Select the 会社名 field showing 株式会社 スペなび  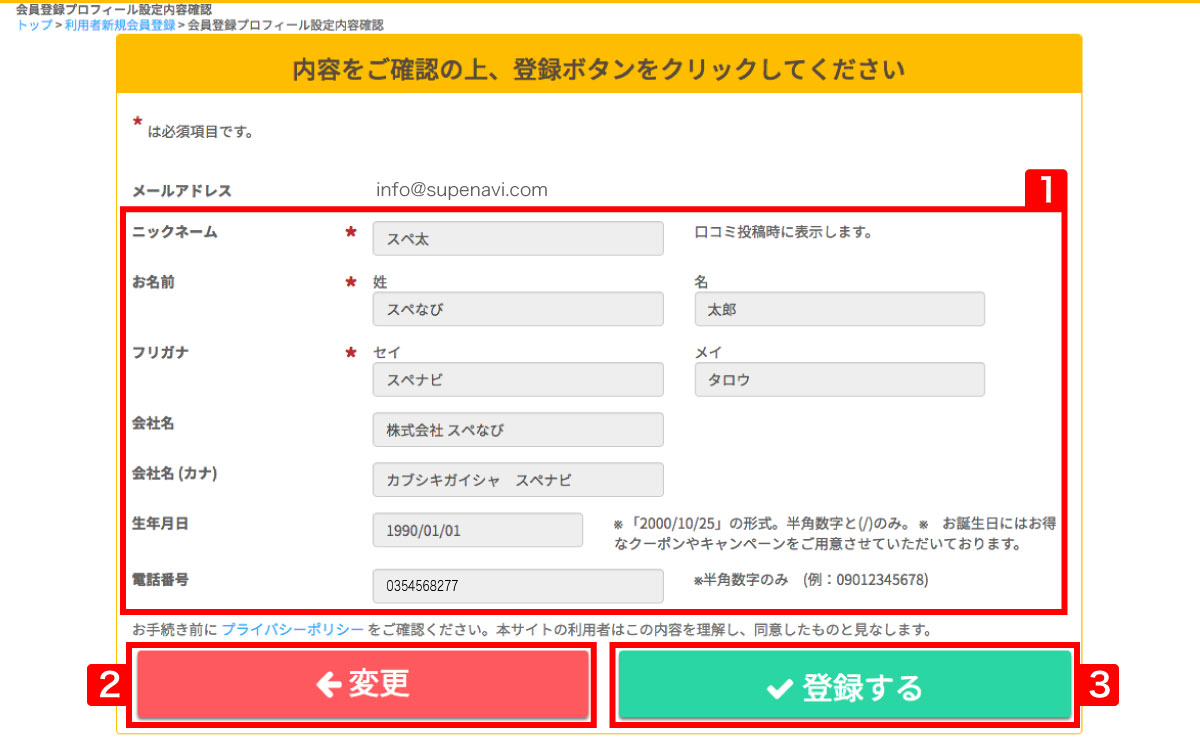click(517, 429)
